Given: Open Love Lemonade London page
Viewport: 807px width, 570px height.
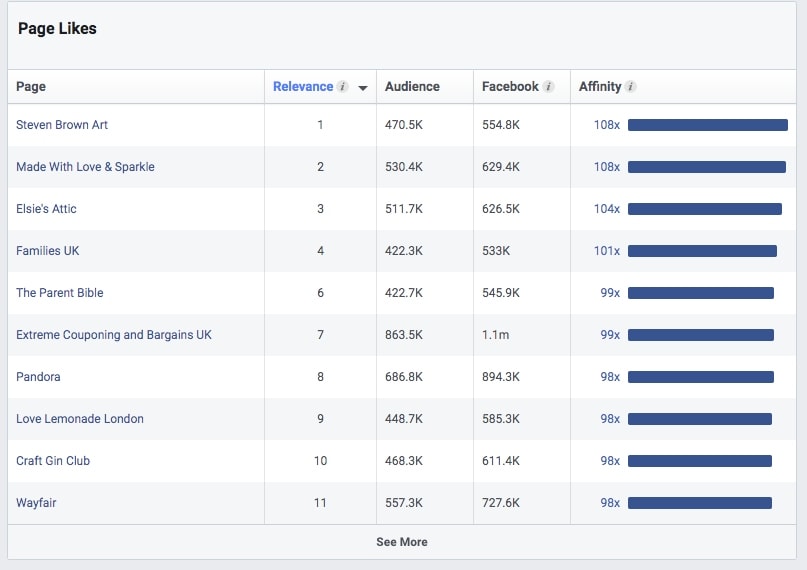Looking at the screenshot, I should (x=80, y=419).
